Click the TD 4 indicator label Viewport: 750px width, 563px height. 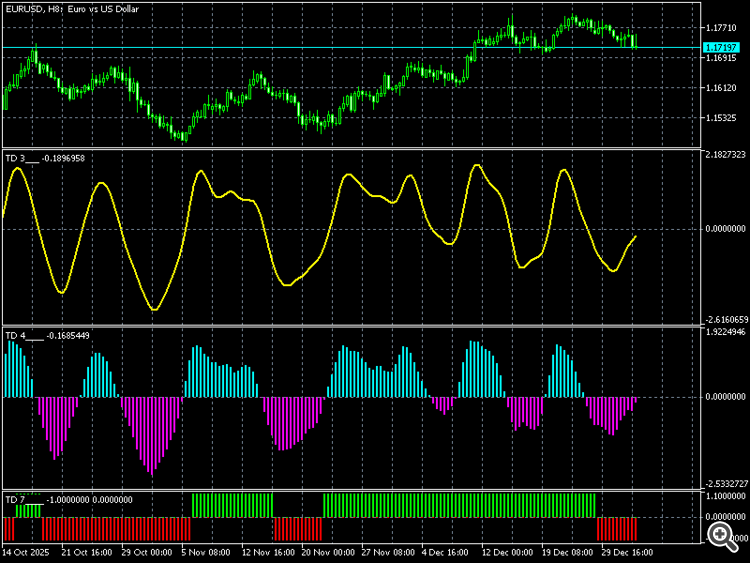47,336
